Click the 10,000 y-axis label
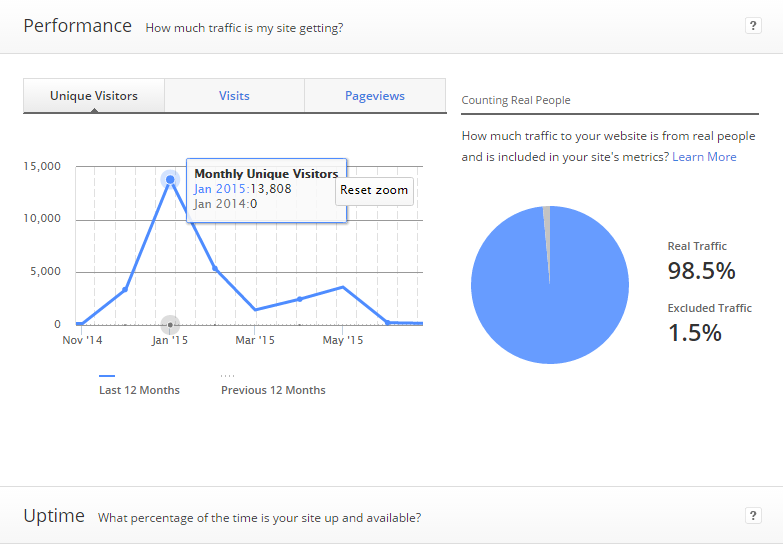This screenshot has width=783, height=544. tap(42, 218)
